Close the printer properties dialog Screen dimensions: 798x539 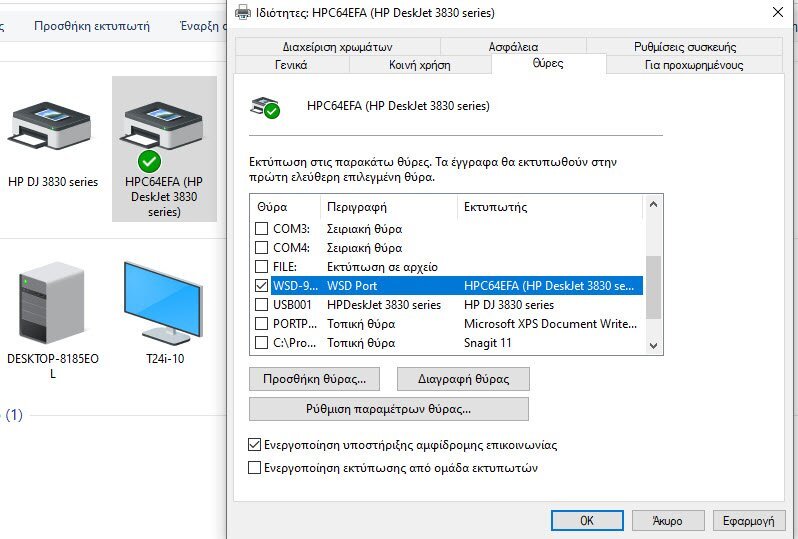(x=778, y=12)
